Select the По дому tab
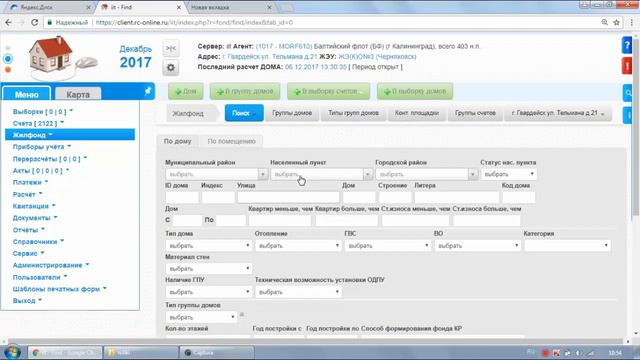The height and width of the screenshot is (360, 640). [178, 141]
